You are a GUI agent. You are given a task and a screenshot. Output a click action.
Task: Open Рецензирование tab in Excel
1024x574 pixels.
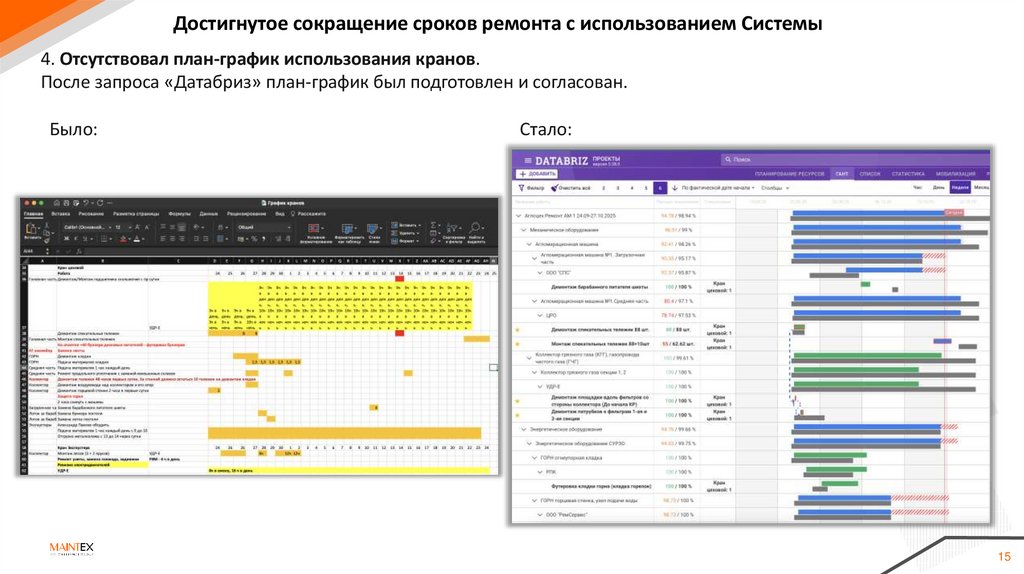pos(246,214)
